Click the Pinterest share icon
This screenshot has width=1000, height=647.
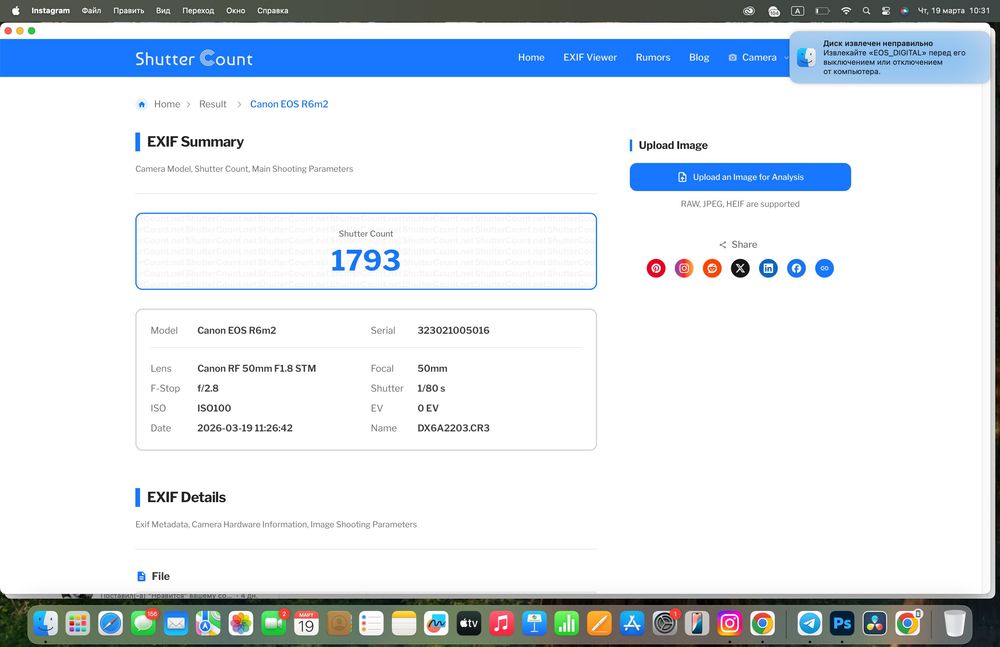point(656,268)
